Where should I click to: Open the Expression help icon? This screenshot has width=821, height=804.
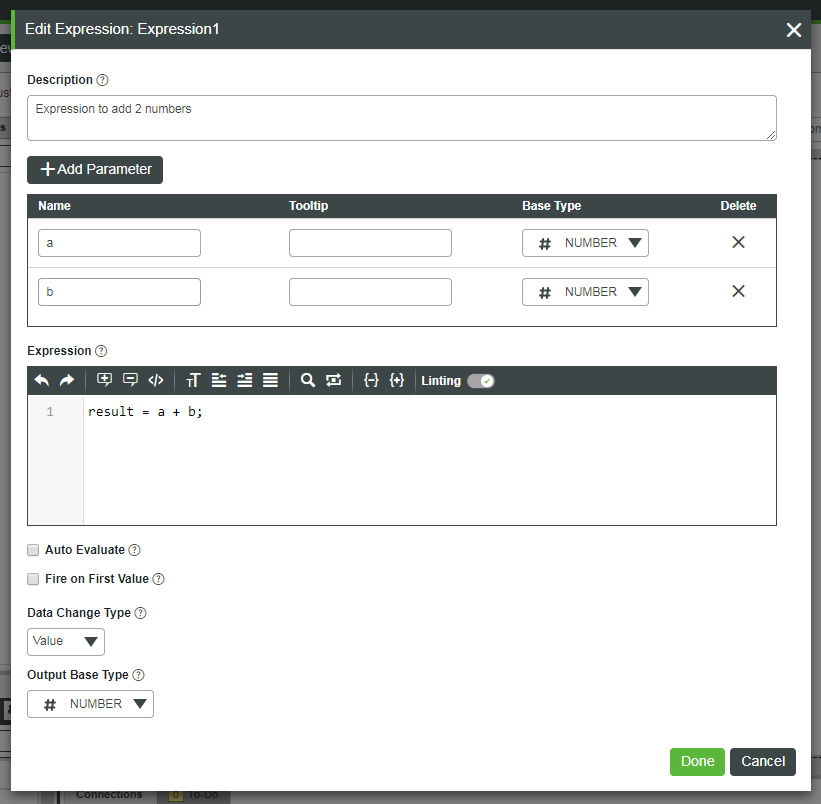tap(101, 351)
